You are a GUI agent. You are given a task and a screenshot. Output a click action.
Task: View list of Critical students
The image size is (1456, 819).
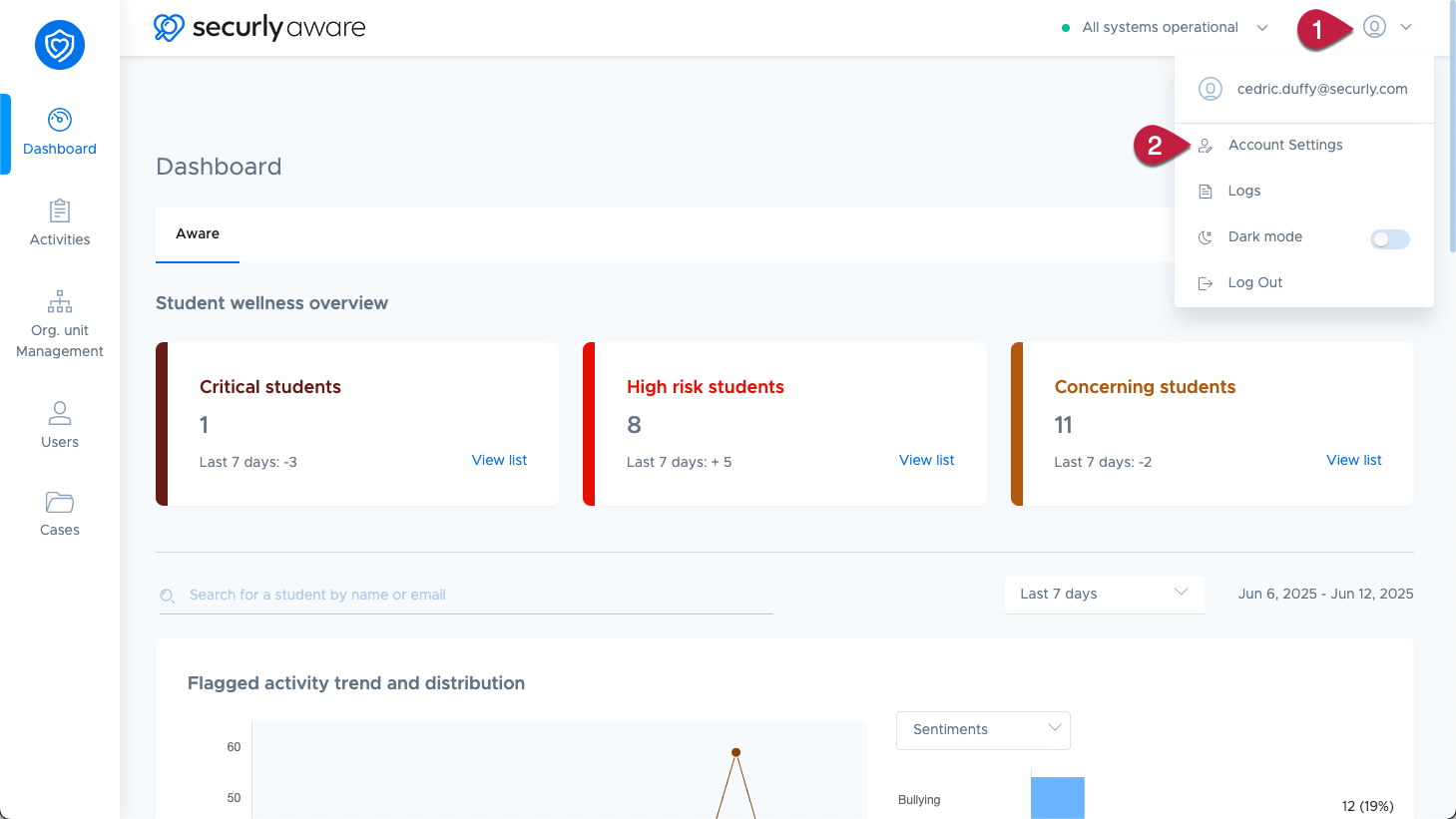point(499,460)
